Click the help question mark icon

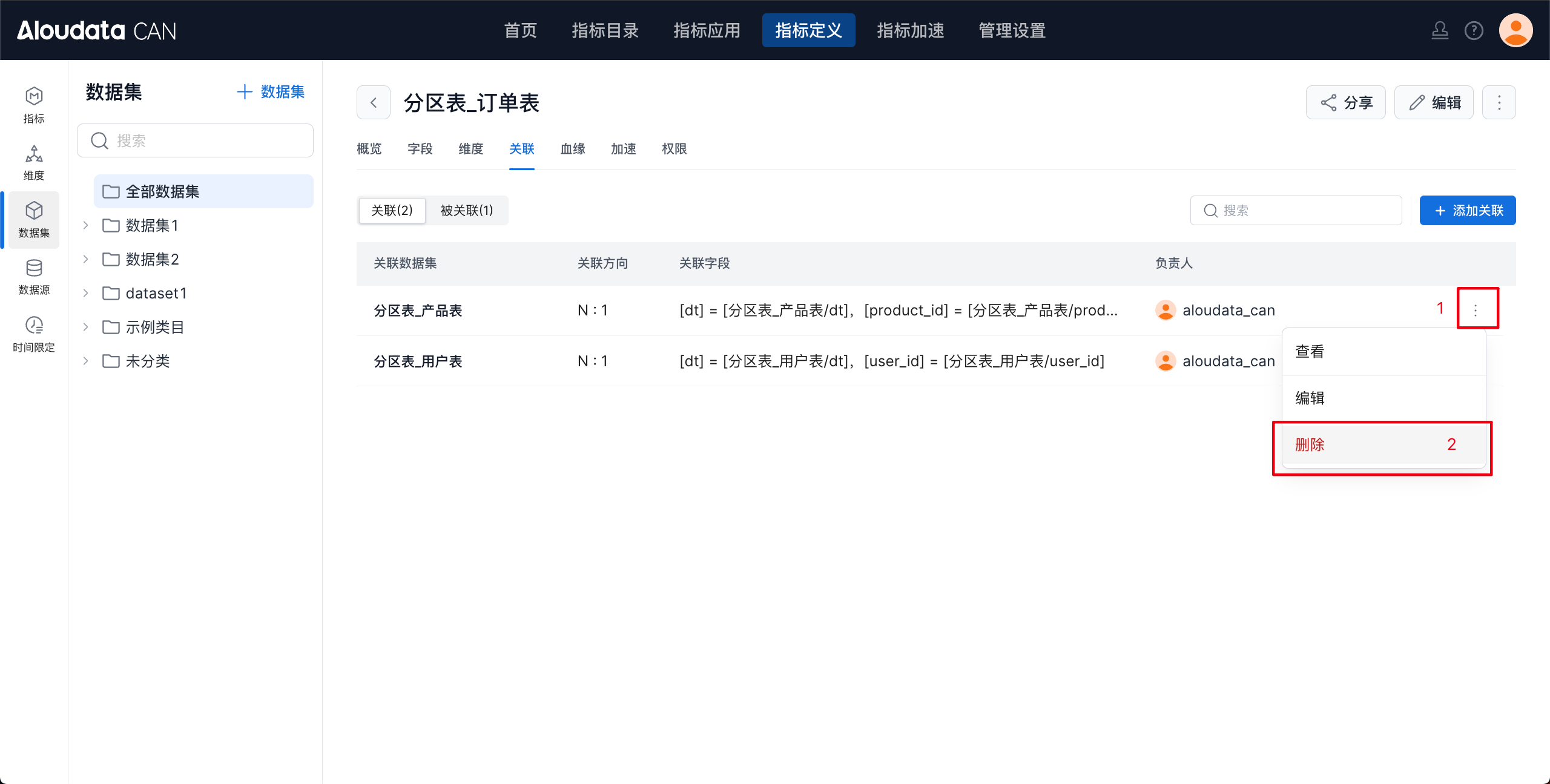tap(1474, 30)
